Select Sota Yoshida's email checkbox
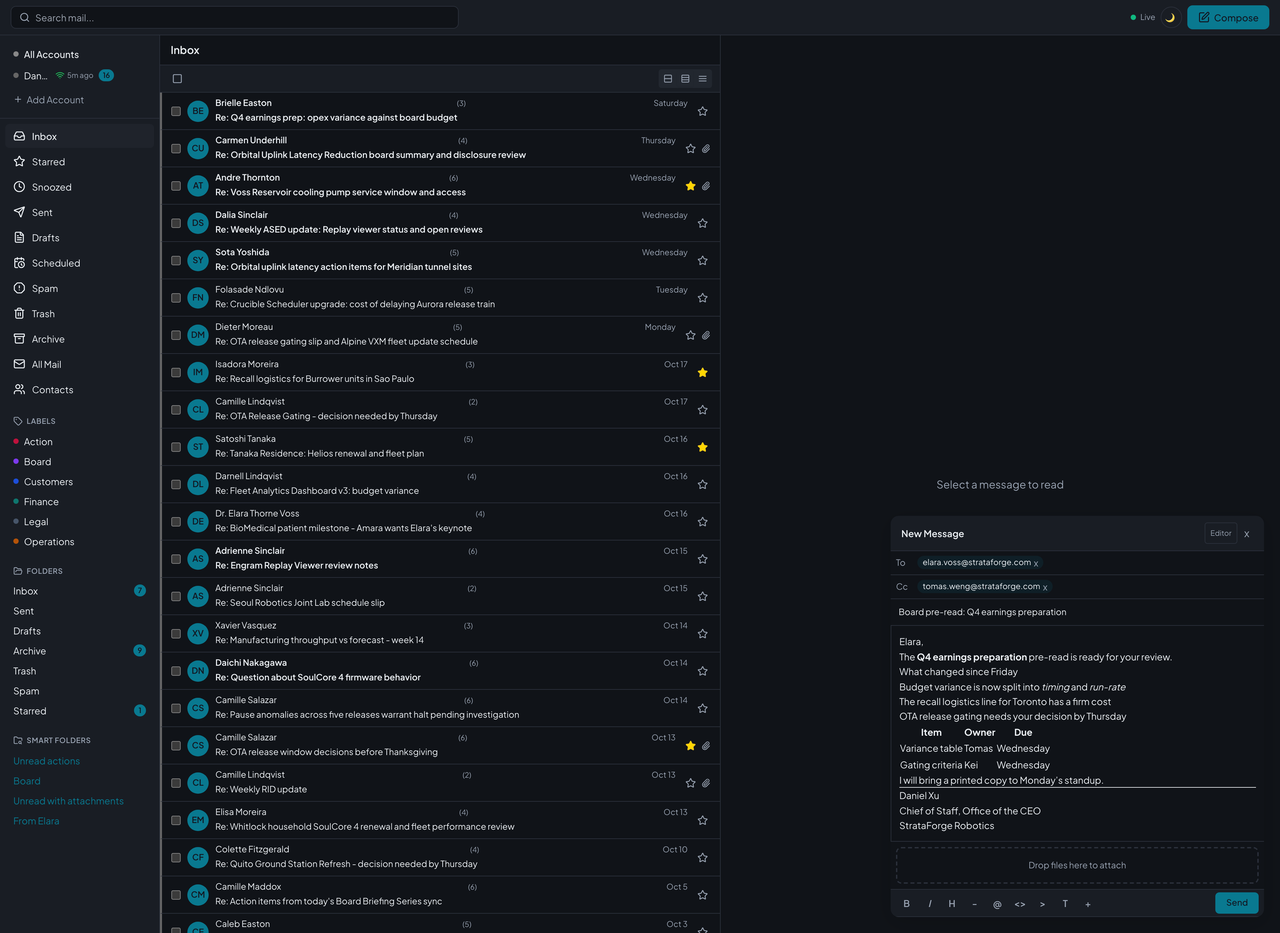This screenshot has height=933, width=1280. pyautogui.click(x=176, y=260)
